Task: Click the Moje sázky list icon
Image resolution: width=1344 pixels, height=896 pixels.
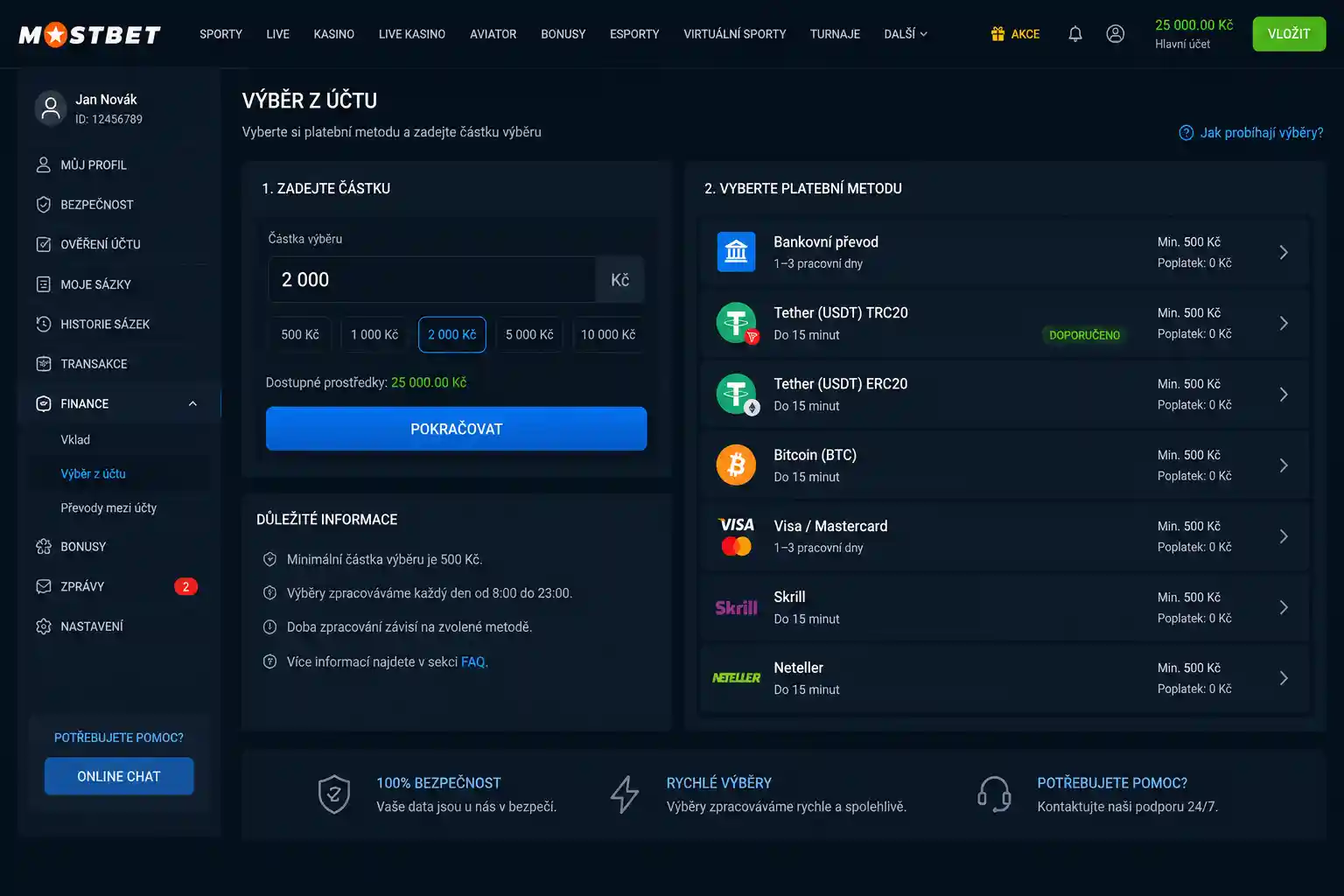Action: 44,284
